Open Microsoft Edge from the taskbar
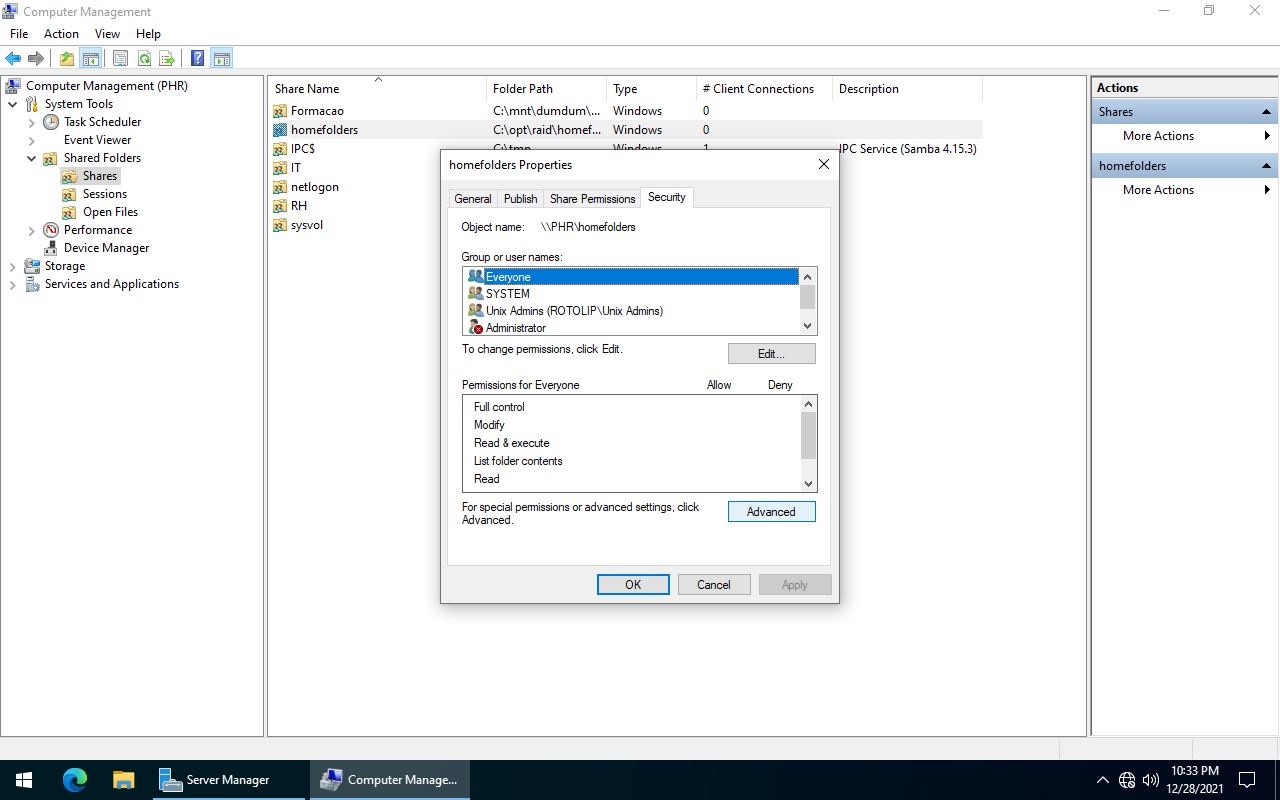 (x=75, y=780)
